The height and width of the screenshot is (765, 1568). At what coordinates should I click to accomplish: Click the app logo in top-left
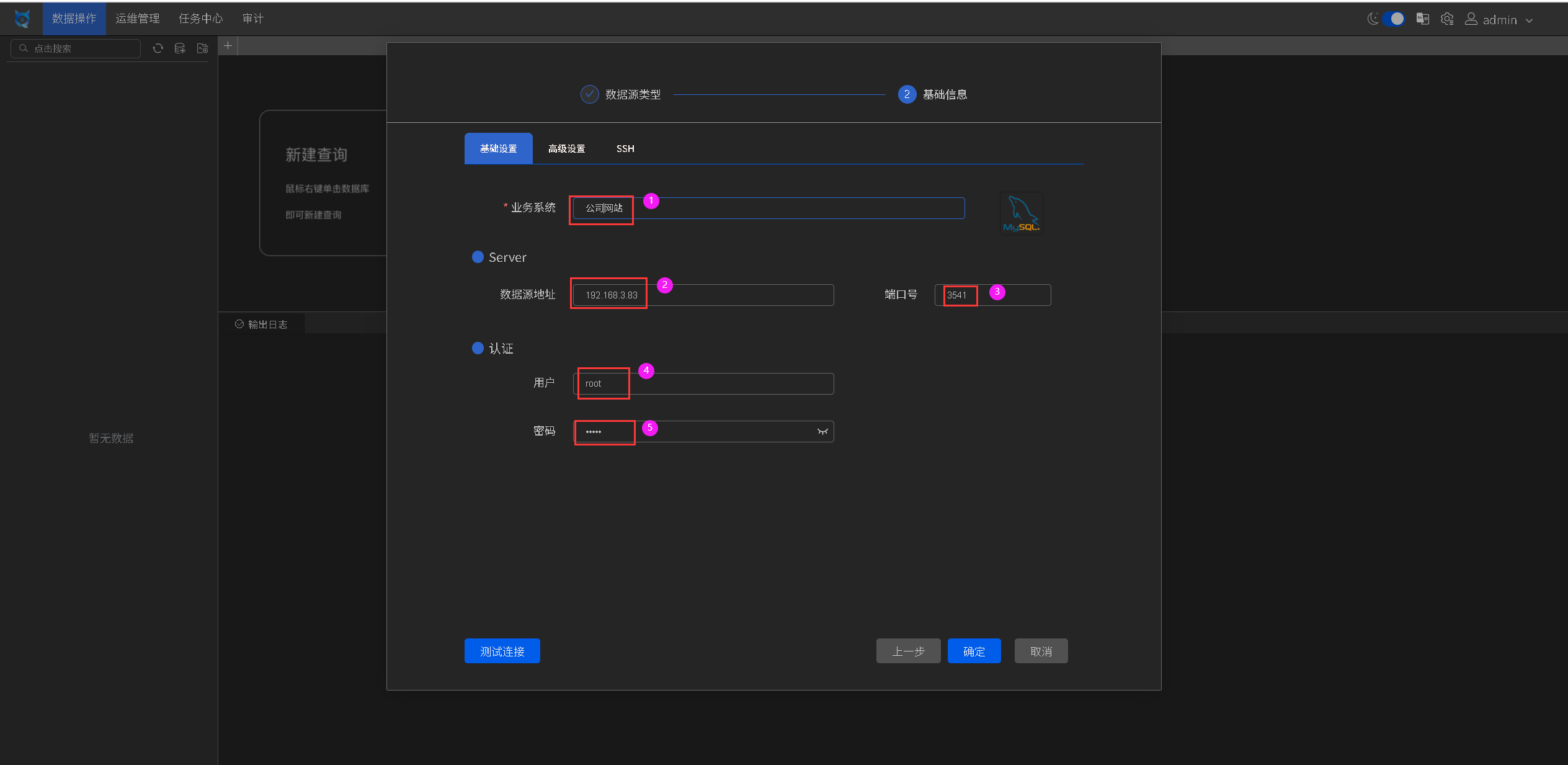click(22, 19)
